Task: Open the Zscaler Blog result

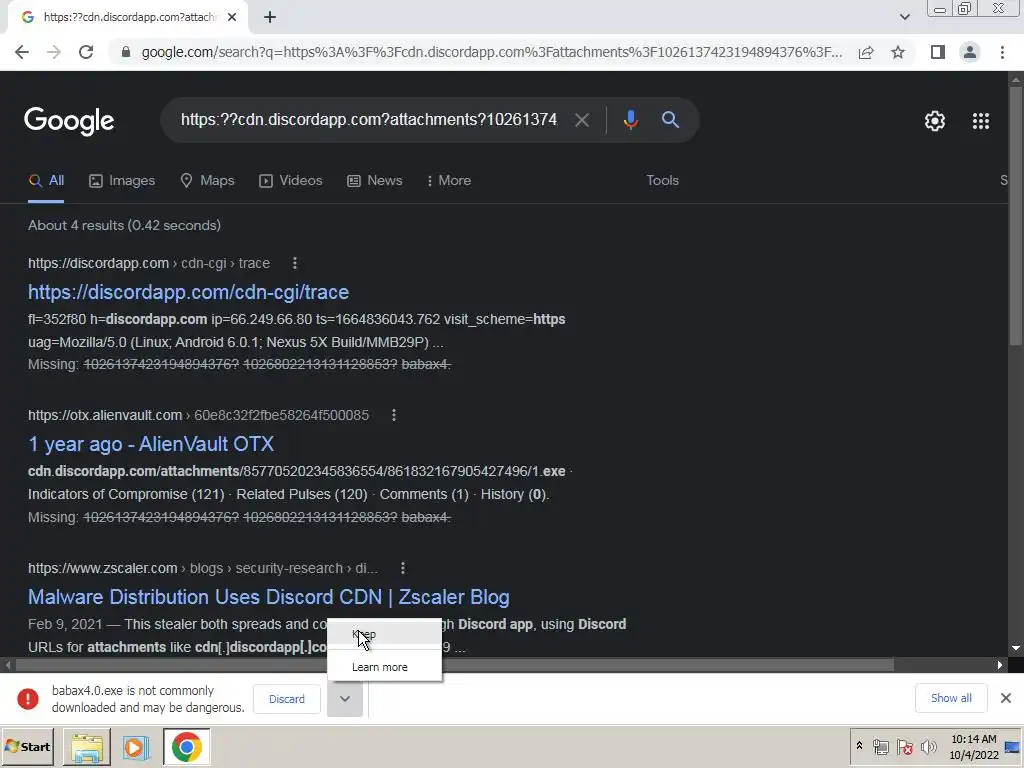Action: pyautogui.click(x=268, y=597)
